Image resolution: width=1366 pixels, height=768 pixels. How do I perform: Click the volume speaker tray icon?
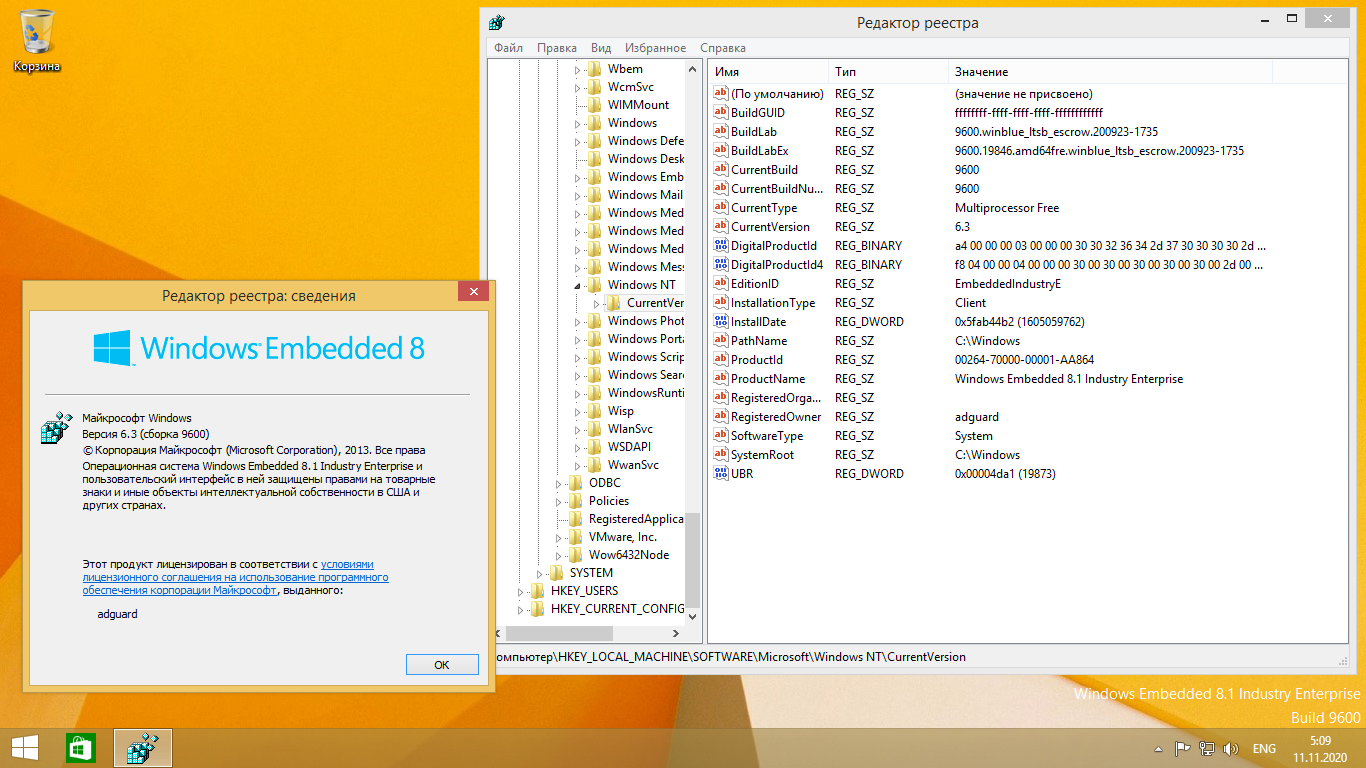coord(1232,748)
